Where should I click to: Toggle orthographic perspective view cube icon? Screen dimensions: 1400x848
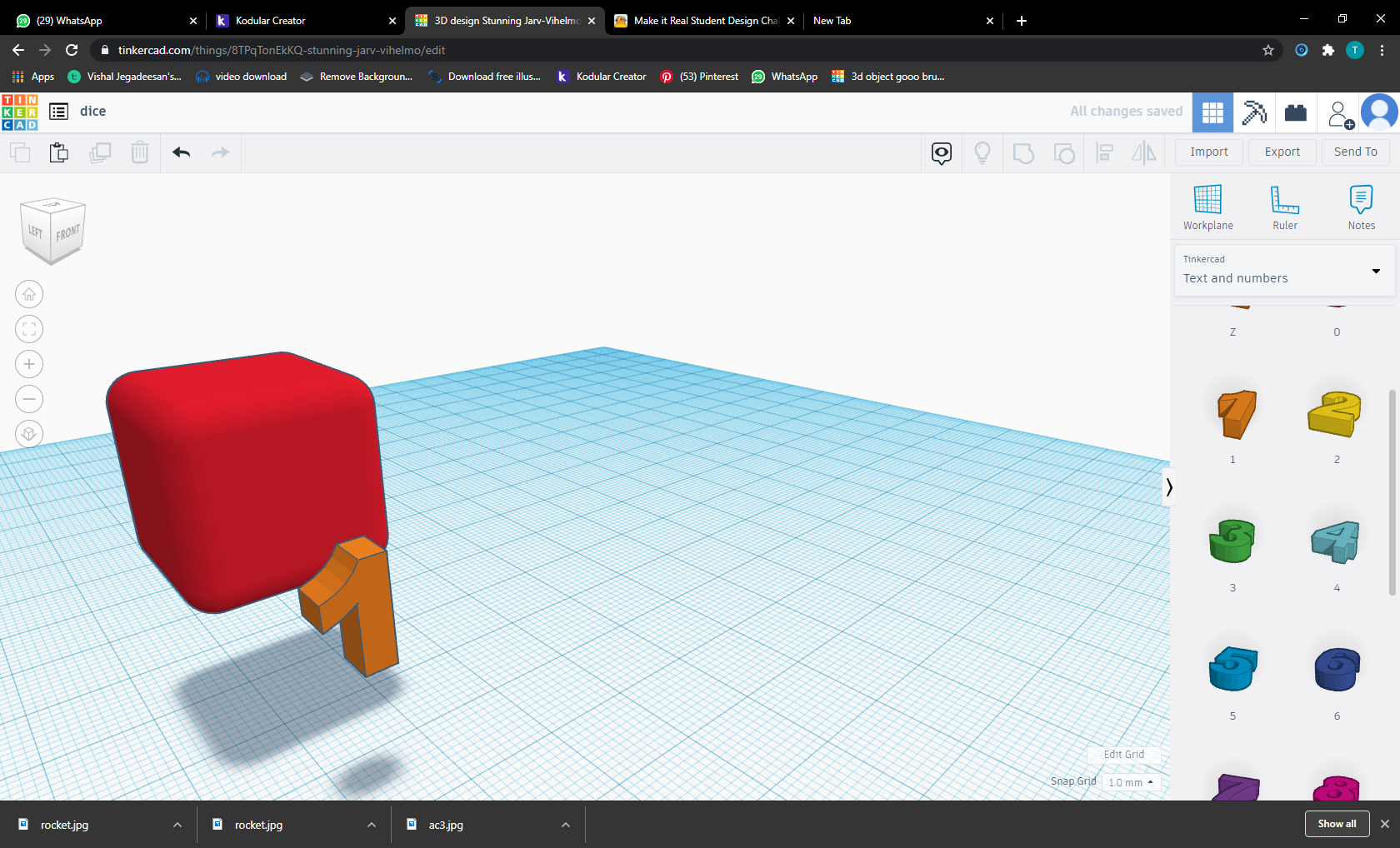(x=29, y=434)
